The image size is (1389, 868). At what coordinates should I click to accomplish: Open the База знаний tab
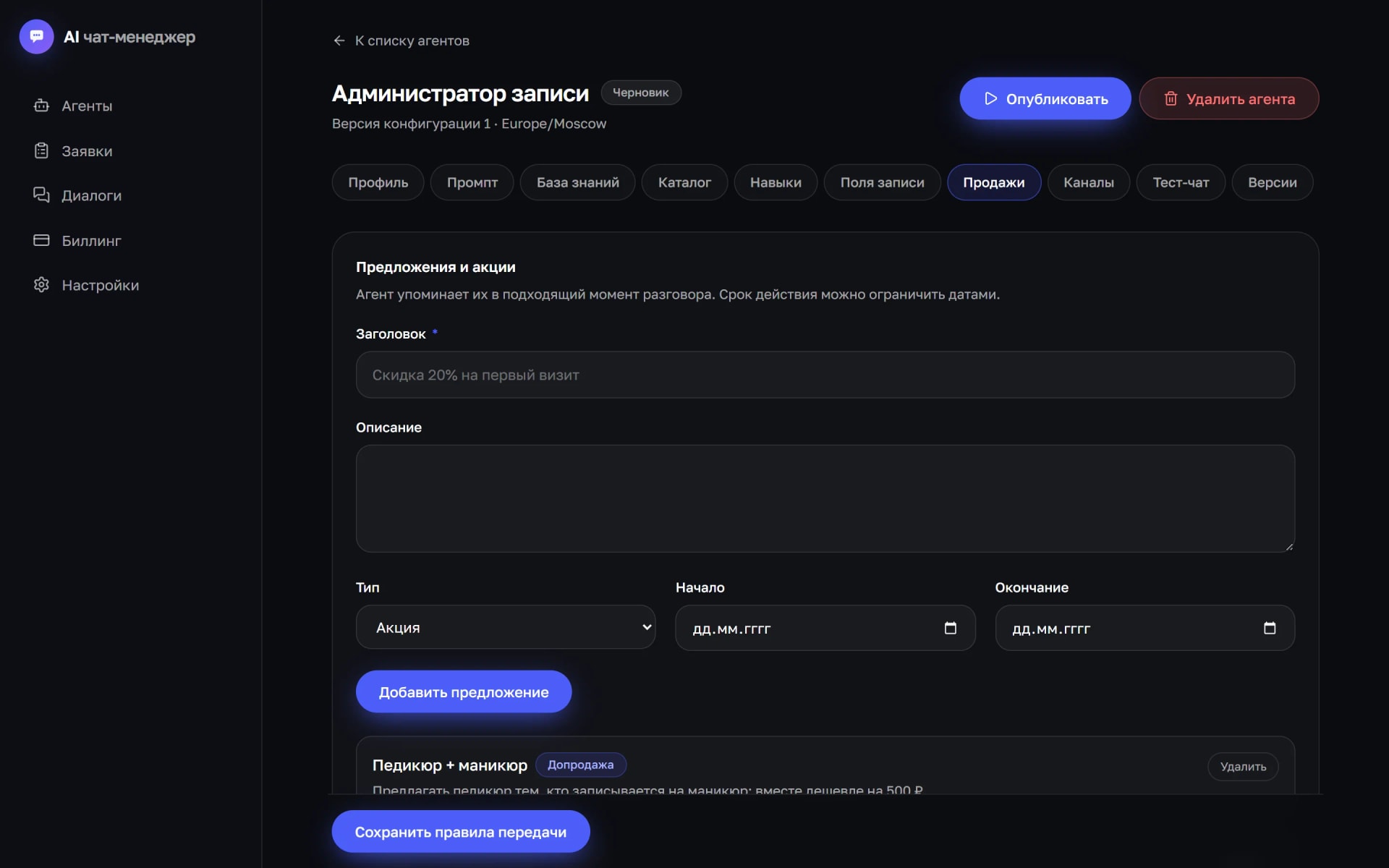578,182
